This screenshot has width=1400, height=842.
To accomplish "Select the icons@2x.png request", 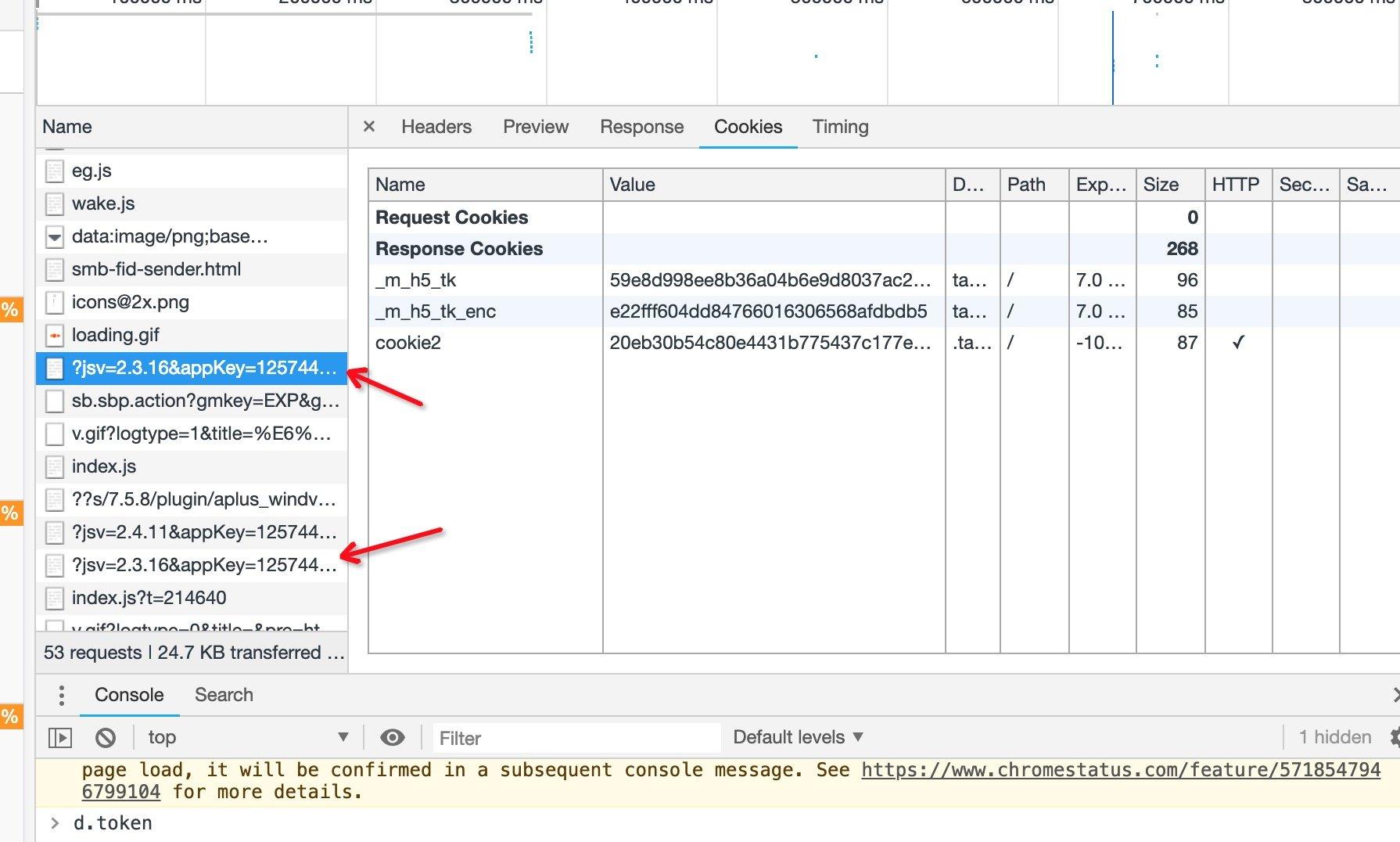I will (192, 302).
